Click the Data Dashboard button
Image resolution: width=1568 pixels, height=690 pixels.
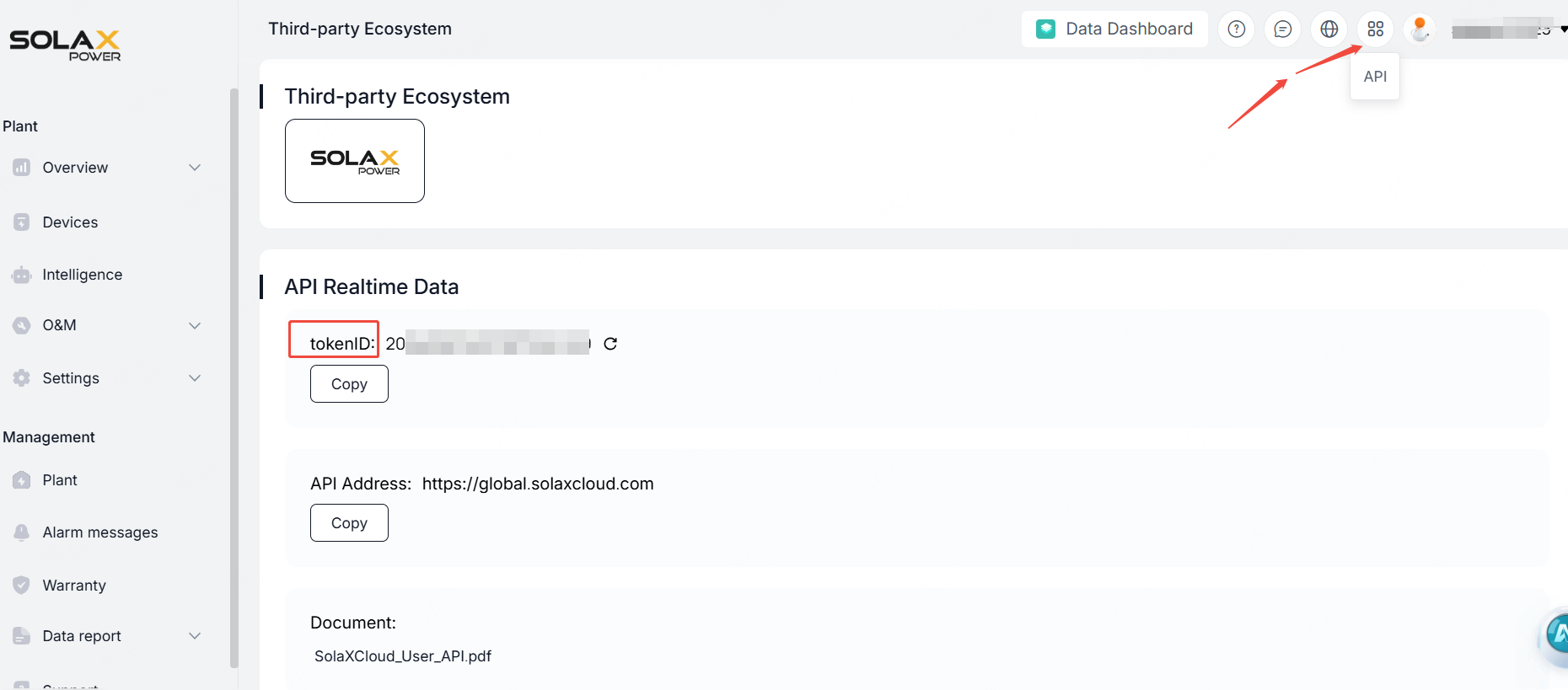click(x=1114, y=29)
